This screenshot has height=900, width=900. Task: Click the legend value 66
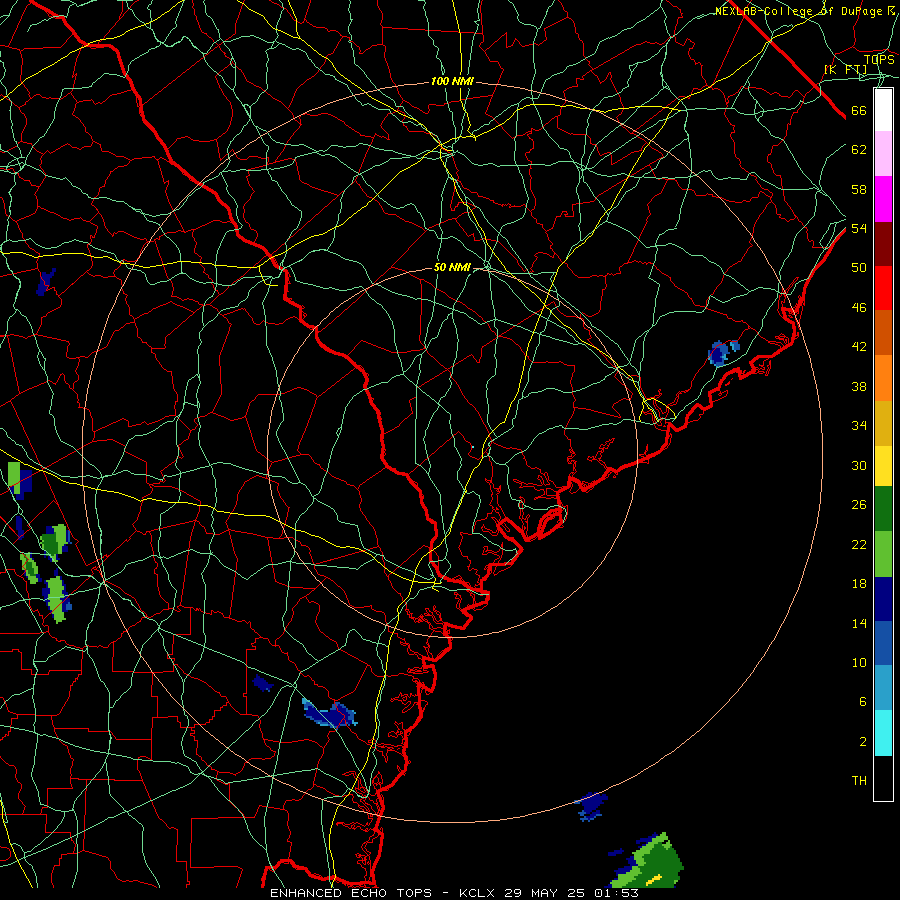859,110
